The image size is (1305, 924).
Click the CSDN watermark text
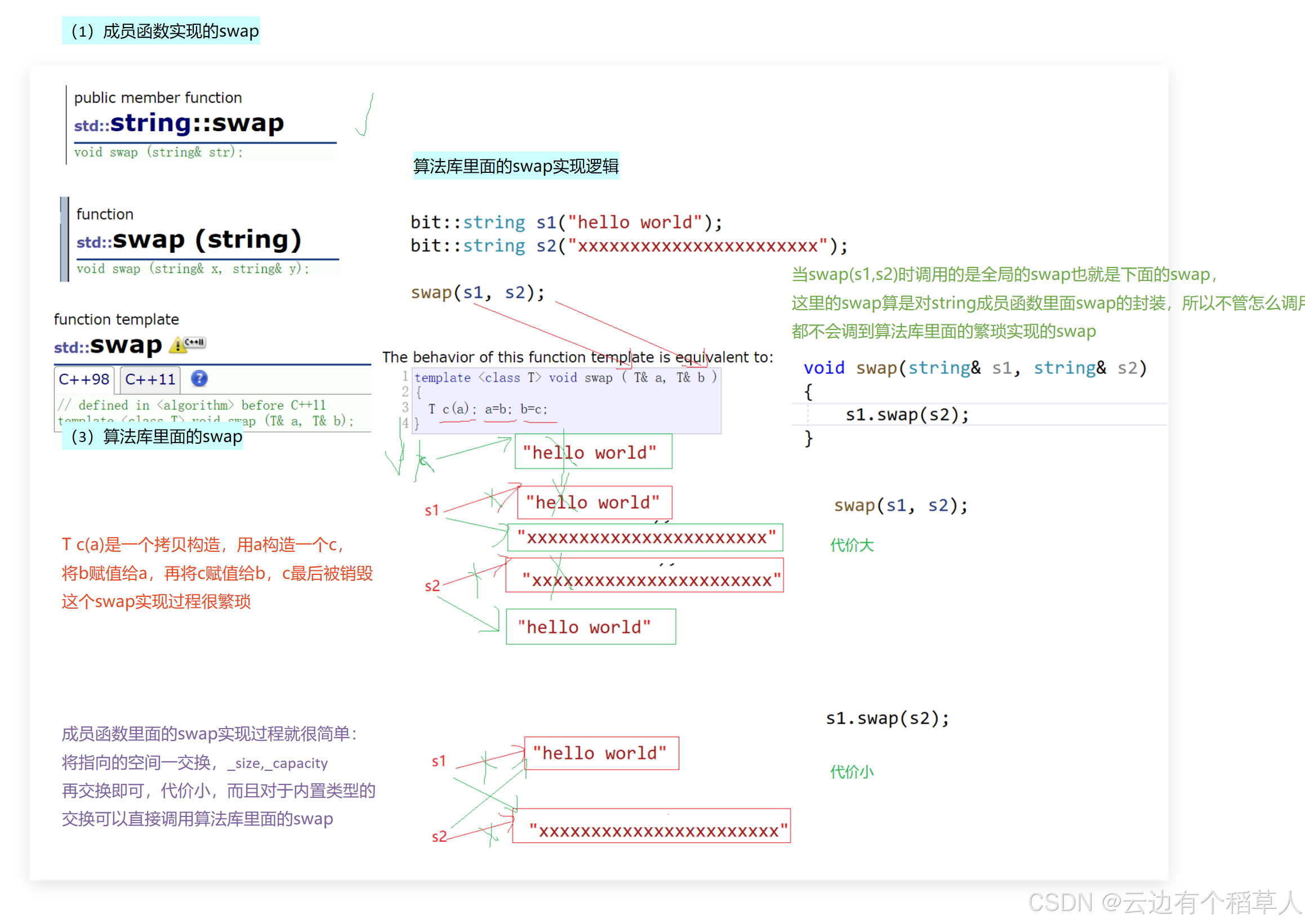pyautogui.click(x=1164, y=903)
